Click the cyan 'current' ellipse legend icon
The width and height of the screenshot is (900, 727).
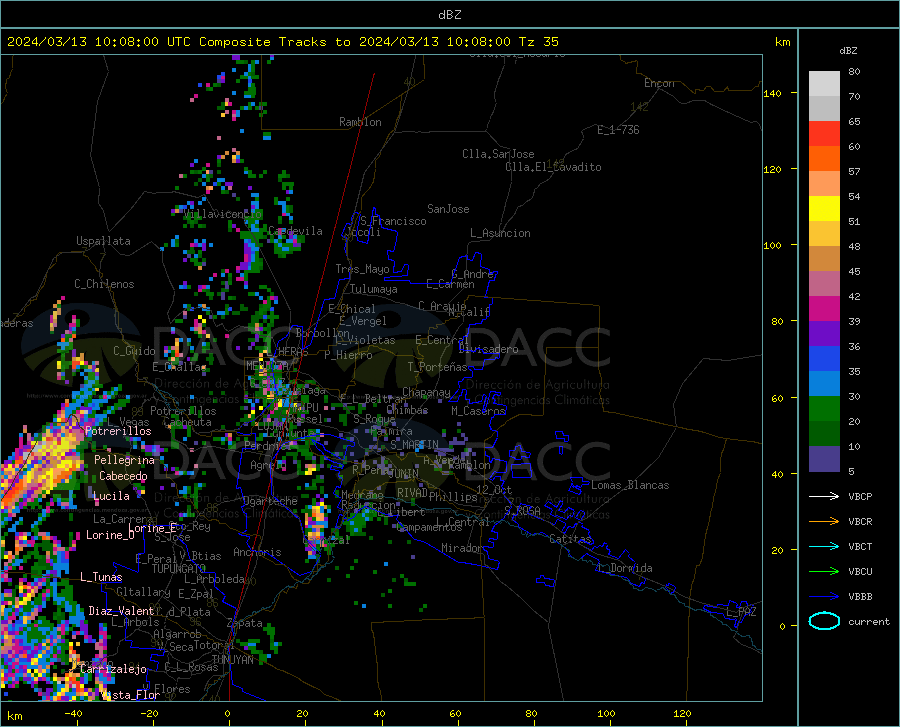point(824,621)
